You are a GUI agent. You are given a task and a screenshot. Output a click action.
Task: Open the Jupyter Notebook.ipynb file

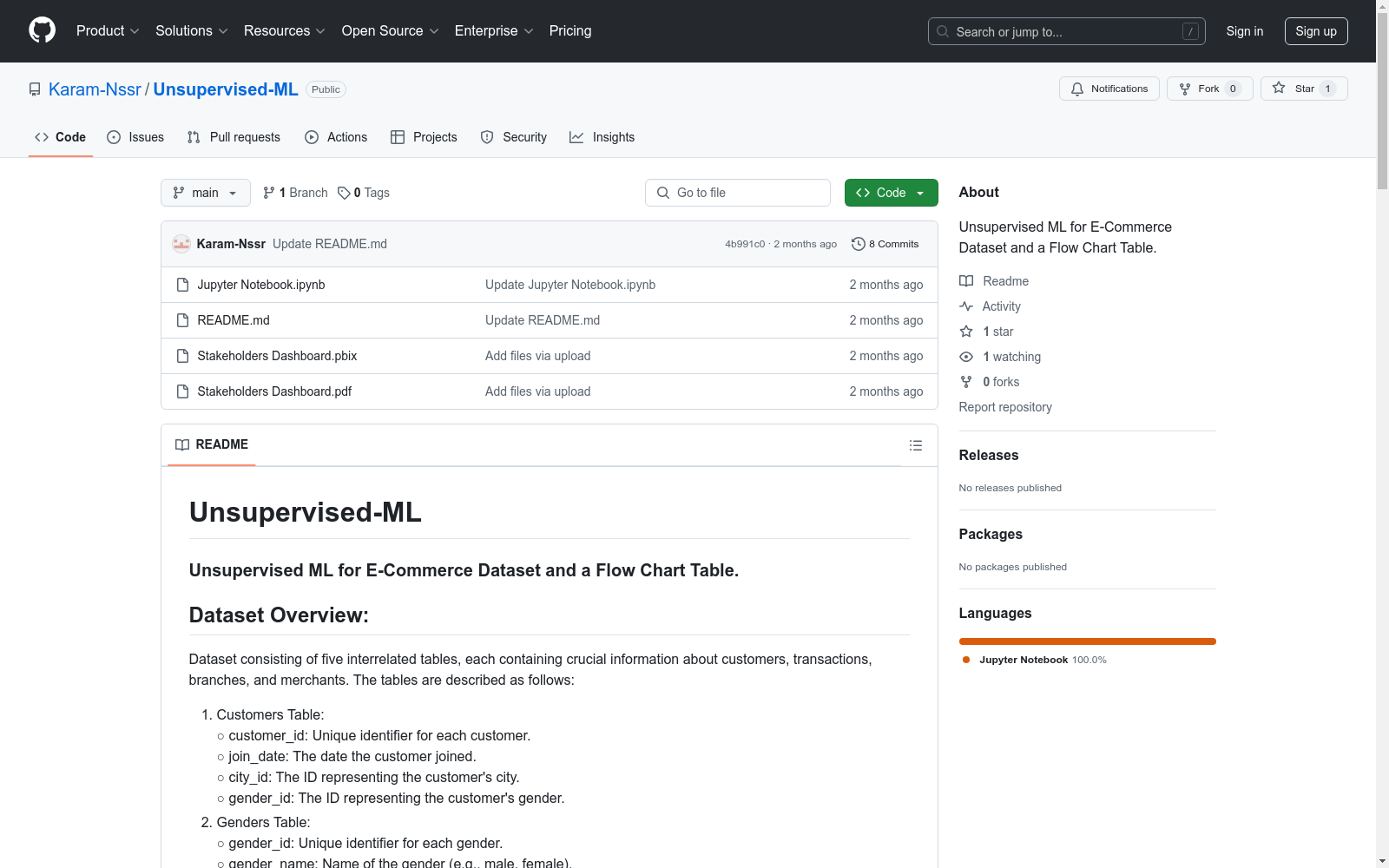pyautogui.click(x=260, y=285)
